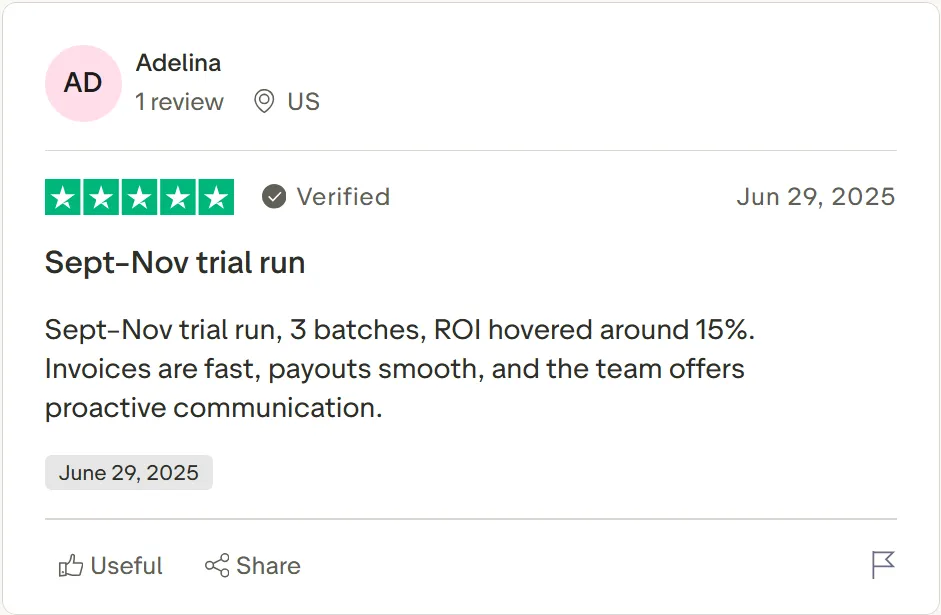
Task: Open the "Sept-Nov trial run" review title
Action: (175, 263)
